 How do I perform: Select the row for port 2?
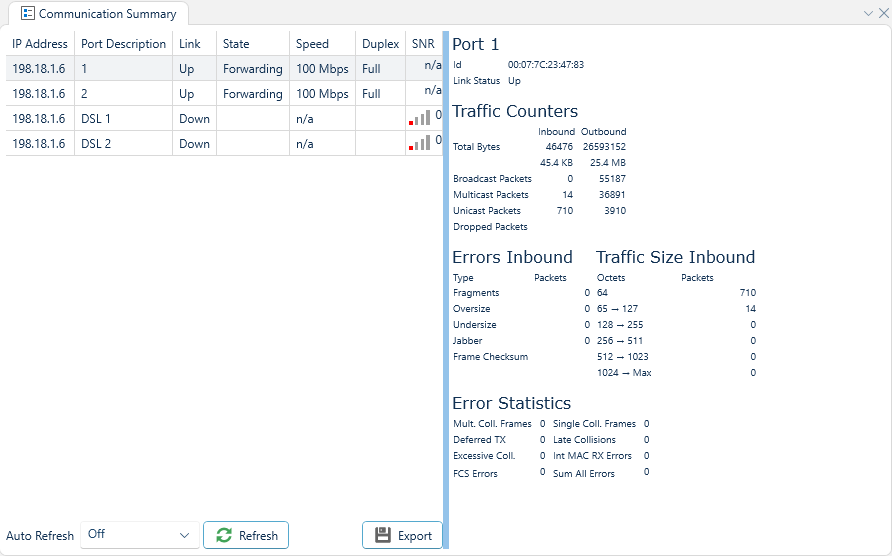coord(224,93)
